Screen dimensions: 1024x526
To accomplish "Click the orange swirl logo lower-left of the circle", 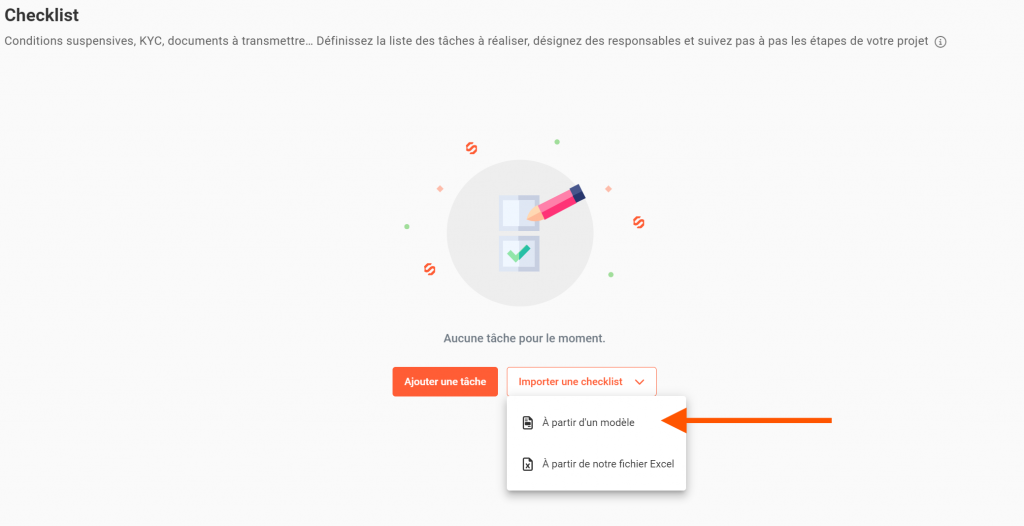I will pyautogui.click(x=429, y=269).
